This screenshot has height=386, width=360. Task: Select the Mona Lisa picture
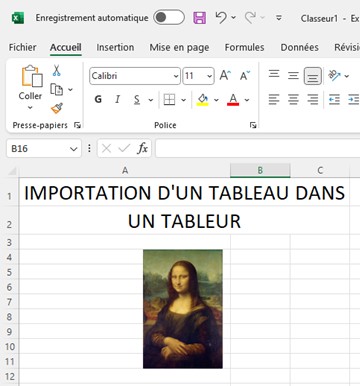coord(183,309)
